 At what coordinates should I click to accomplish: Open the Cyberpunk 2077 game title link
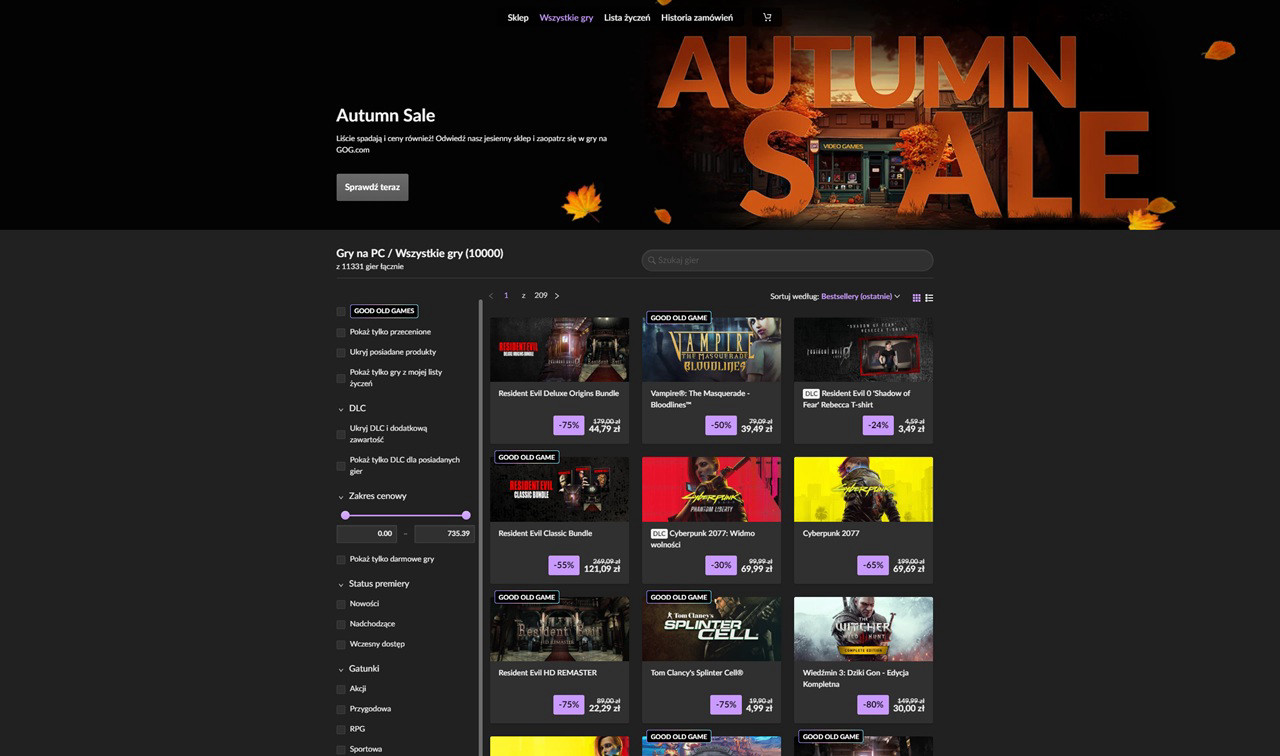(830, 534)
